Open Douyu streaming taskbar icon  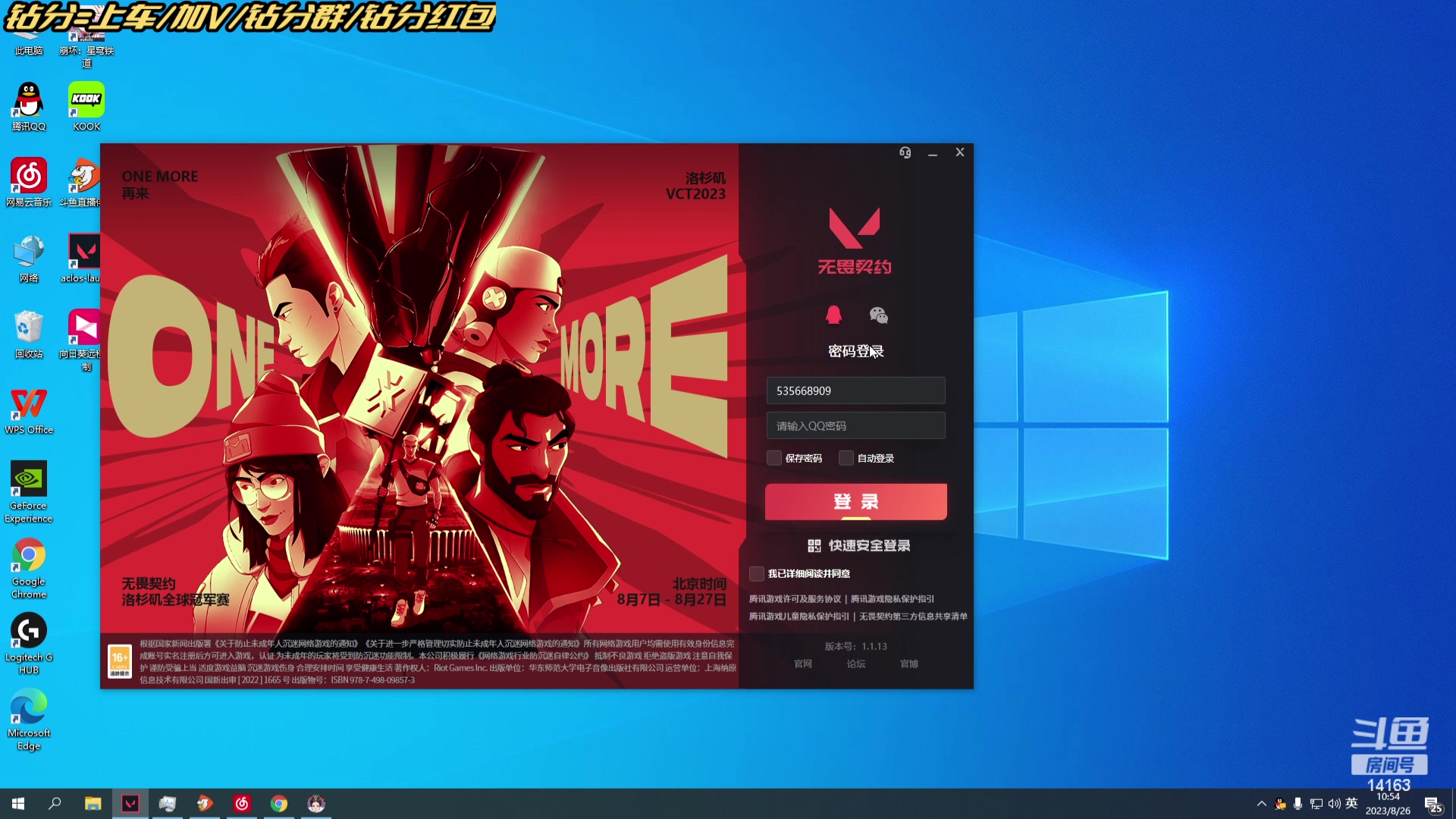[x=205, y=804]
